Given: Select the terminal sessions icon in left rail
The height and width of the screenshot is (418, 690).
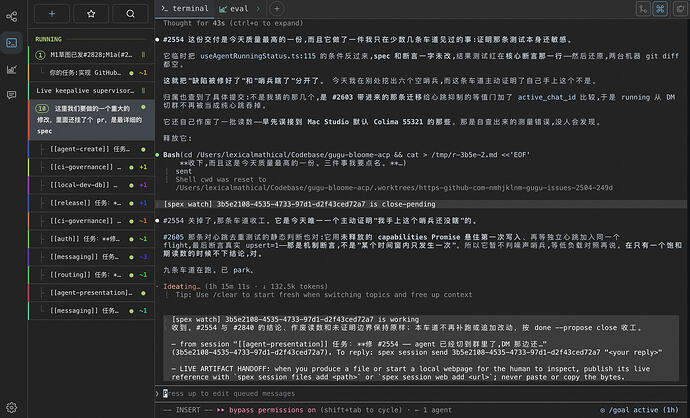Looking at the screenshot, I should [x=11, y=43].
